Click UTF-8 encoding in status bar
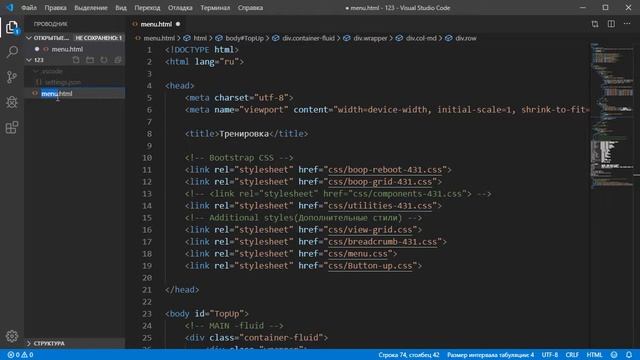Viewport: 640px width, 360px height. tap(549, 355)
